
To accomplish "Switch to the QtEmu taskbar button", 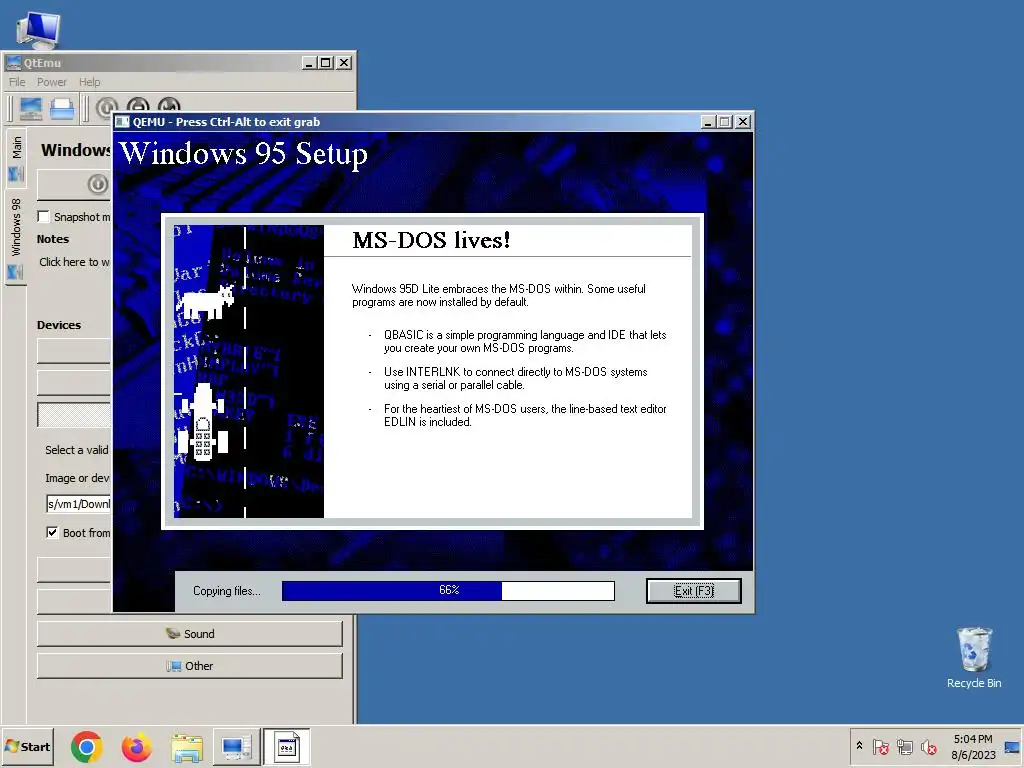I will coord(236,747).
